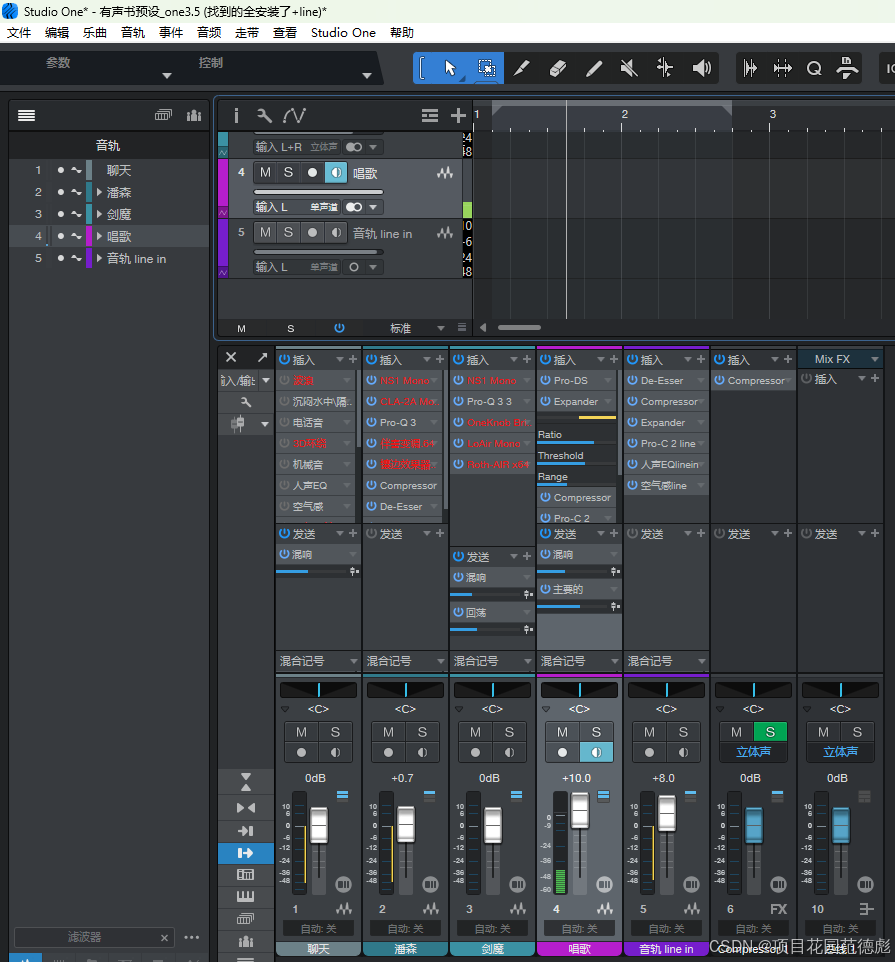Mute track 4 唱歌 in arrangement
895x962 pixels.
pos(265,172)
